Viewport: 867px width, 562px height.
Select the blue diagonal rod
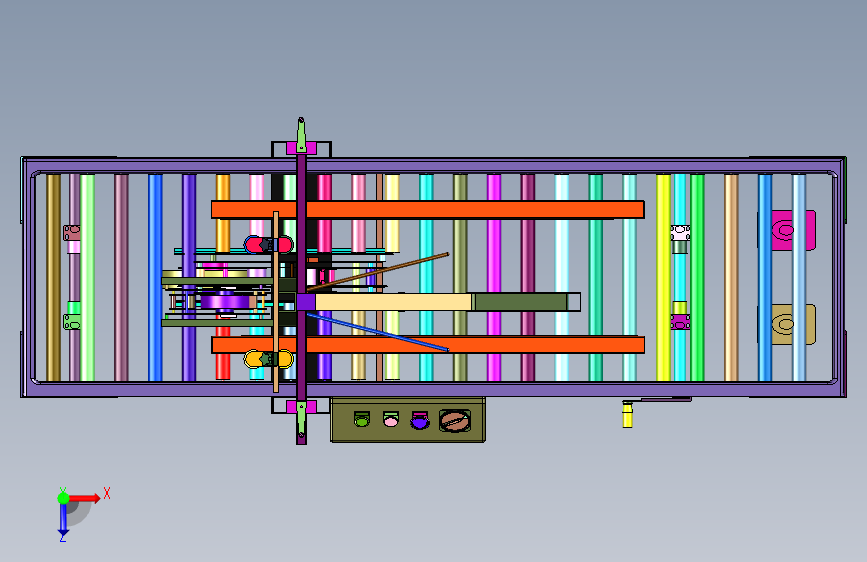tap(378, 332)
